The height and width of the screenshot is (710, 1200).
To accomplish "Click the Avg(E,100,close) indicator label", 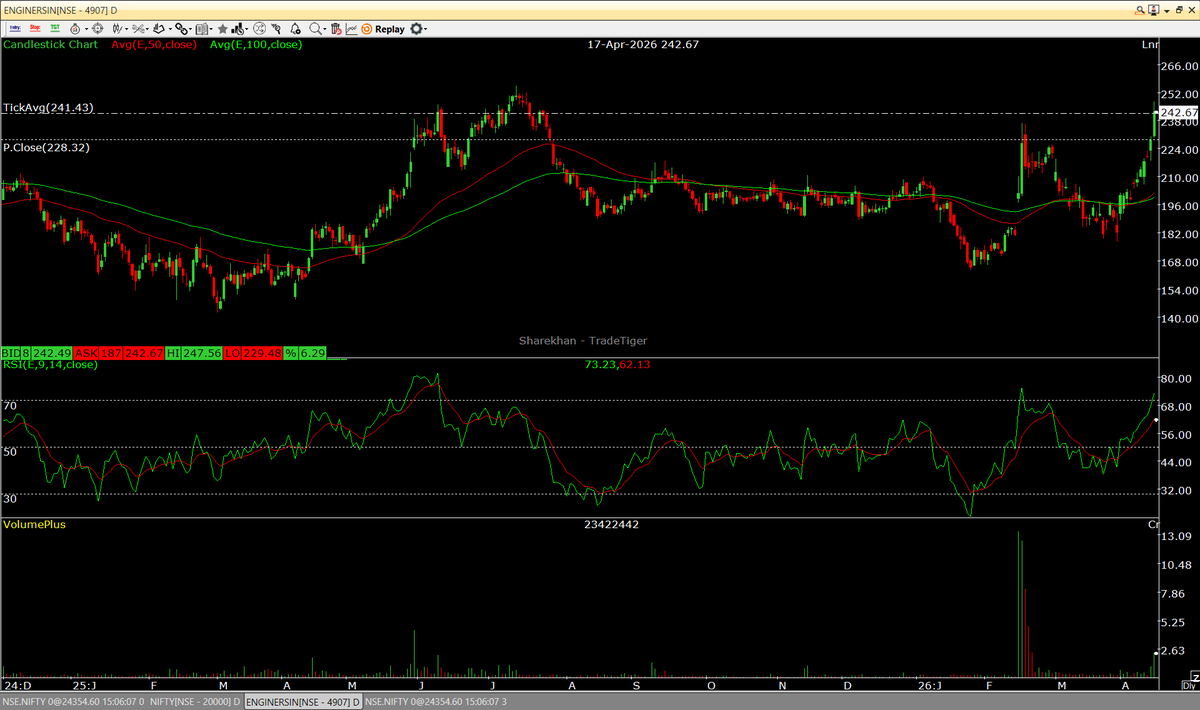I will click(x=256, y=45).
